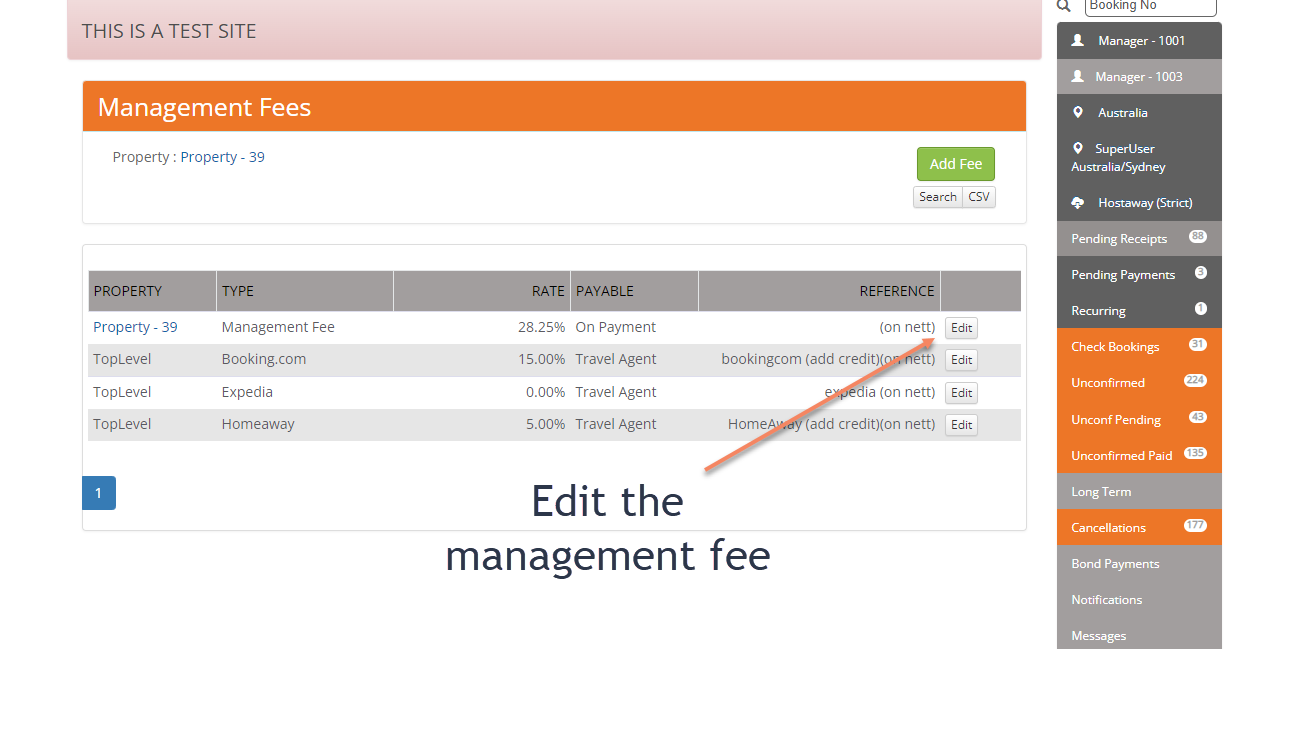
Task: Open Bond Payments in sidebar
Action: [x=1115, y=564]
